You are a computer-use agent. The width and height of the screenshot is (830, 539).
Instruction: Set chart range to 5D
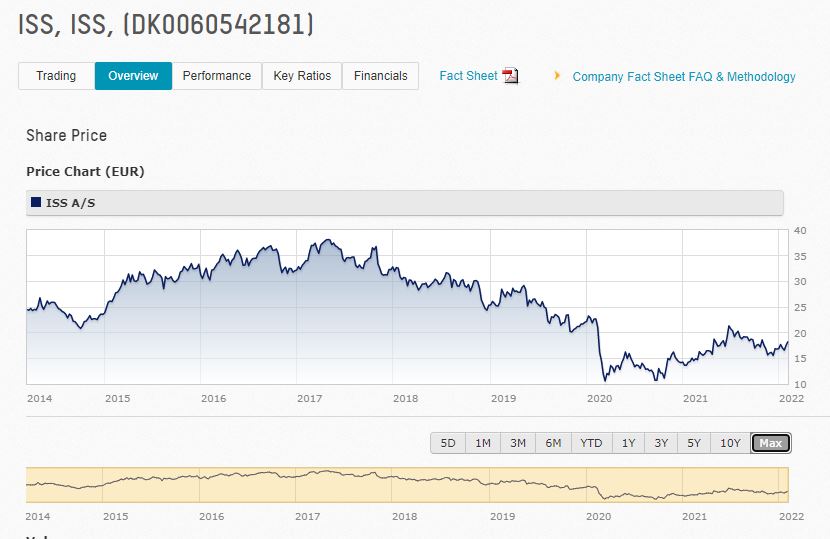(x=448, y=443)
